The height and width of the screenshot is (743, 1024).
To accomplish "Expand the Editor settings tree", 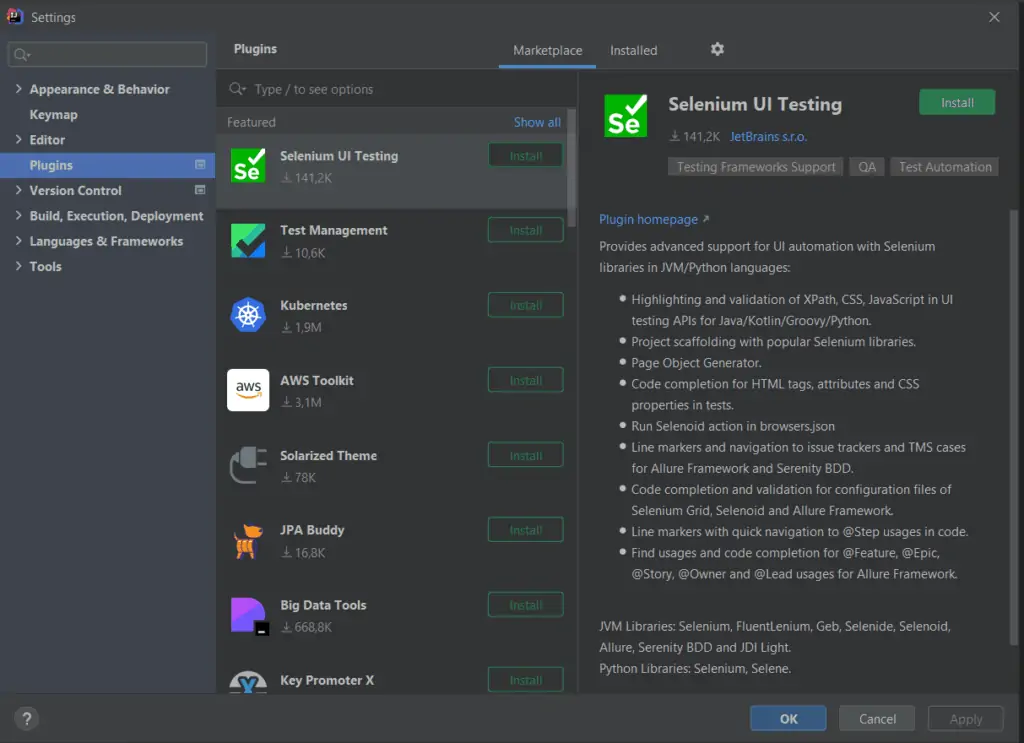I will click(18, 139).
